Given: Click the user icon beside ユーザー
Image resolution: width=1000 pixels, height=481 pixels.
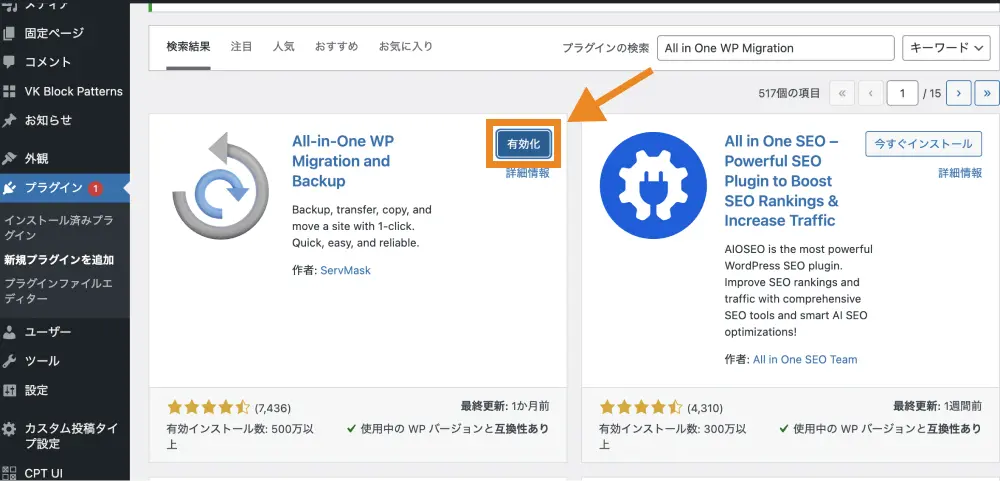Looking at the screenshot, I should [9, 332].
